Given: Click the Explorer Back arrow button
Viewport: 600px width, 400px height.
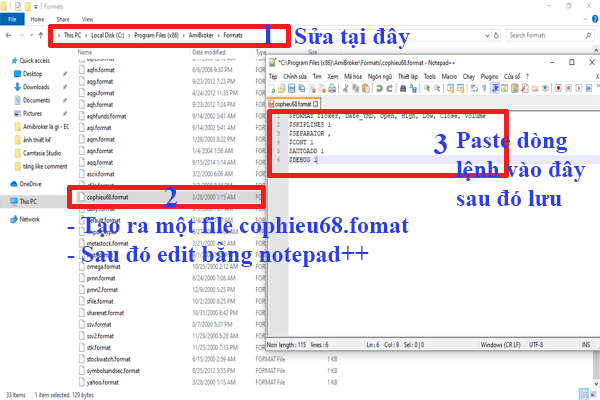Looking at the screenshot, I should tap(8, 35).
